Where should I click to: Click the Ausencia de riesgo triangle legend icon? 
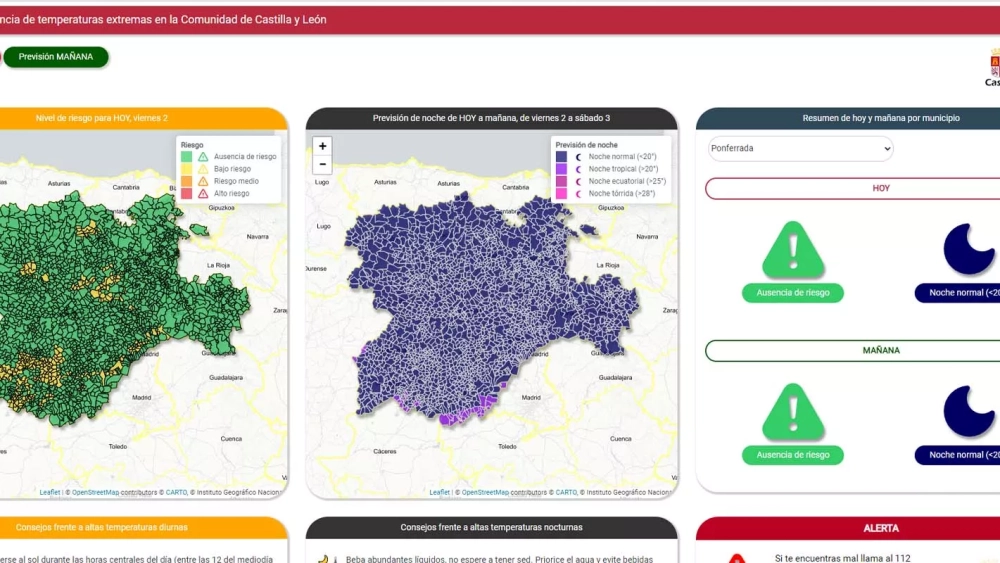(x=203, y=157)
